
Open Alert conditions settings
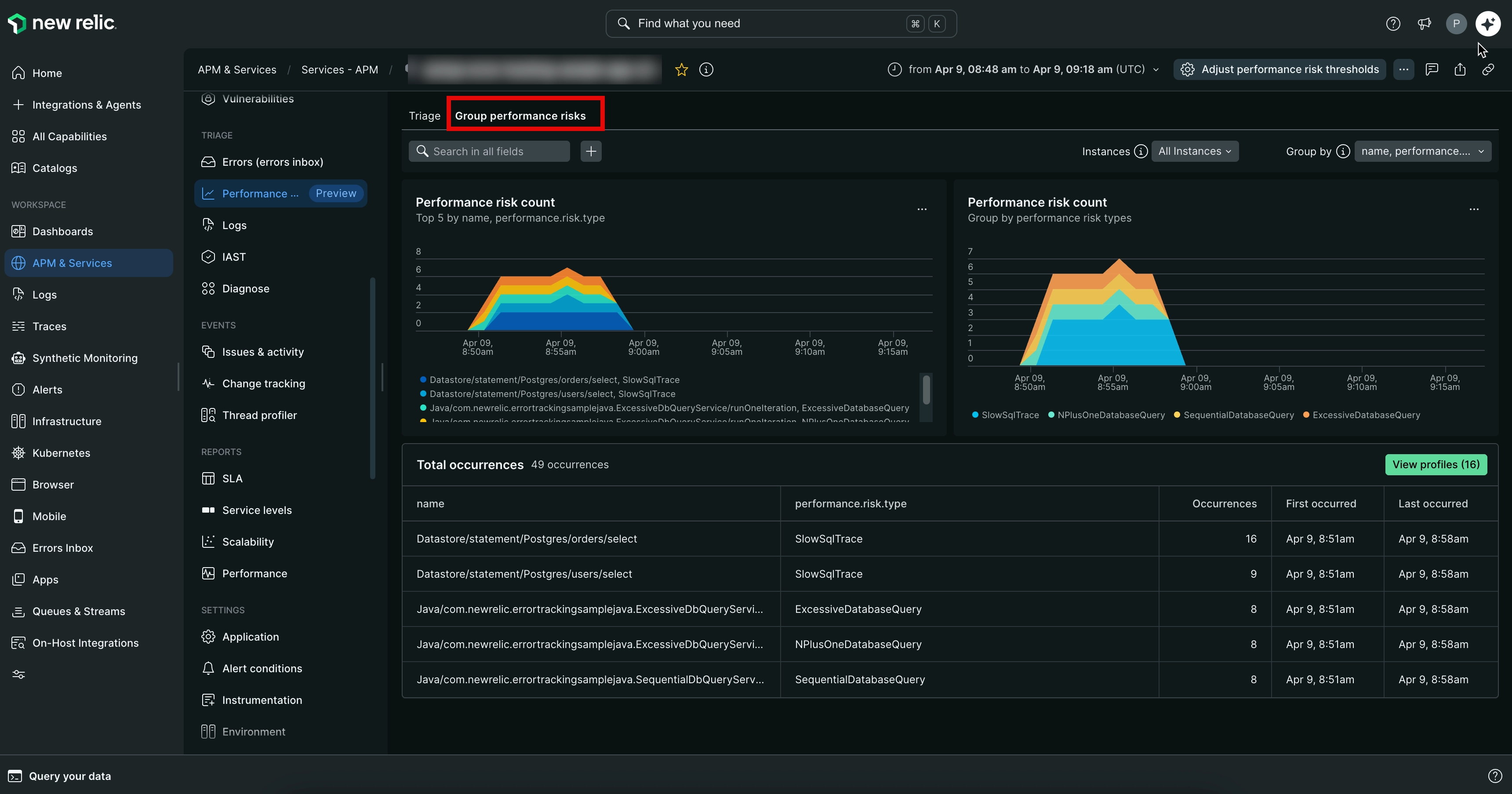pos(280,668)
